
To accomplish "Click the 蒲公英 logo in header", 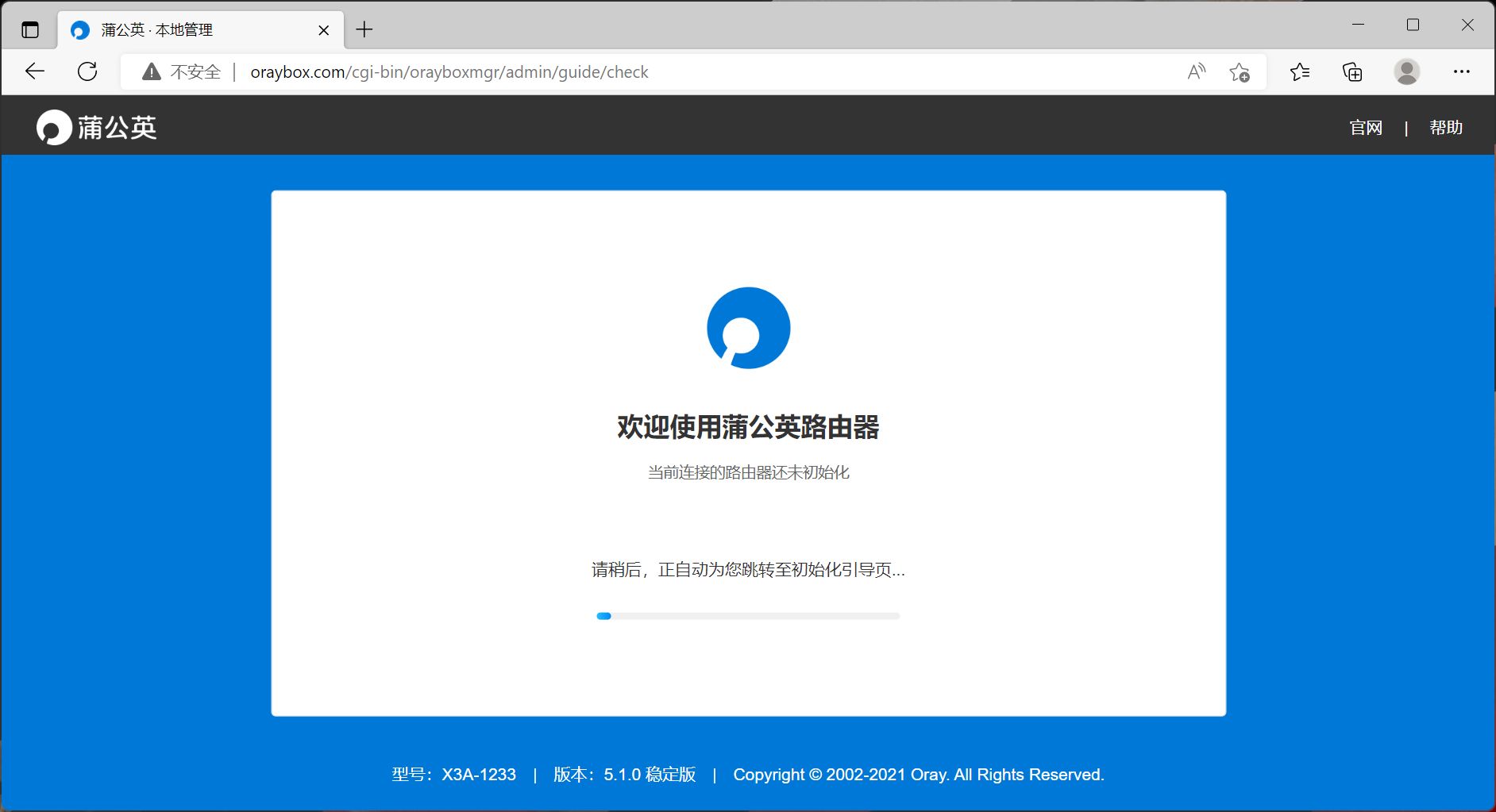I will coord(97,128).
